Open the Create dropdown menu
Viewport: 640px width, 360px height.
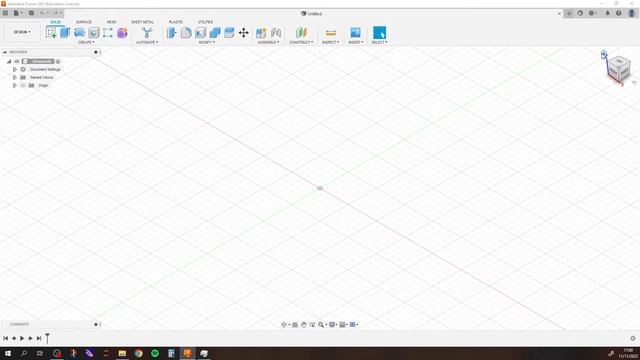86,42
